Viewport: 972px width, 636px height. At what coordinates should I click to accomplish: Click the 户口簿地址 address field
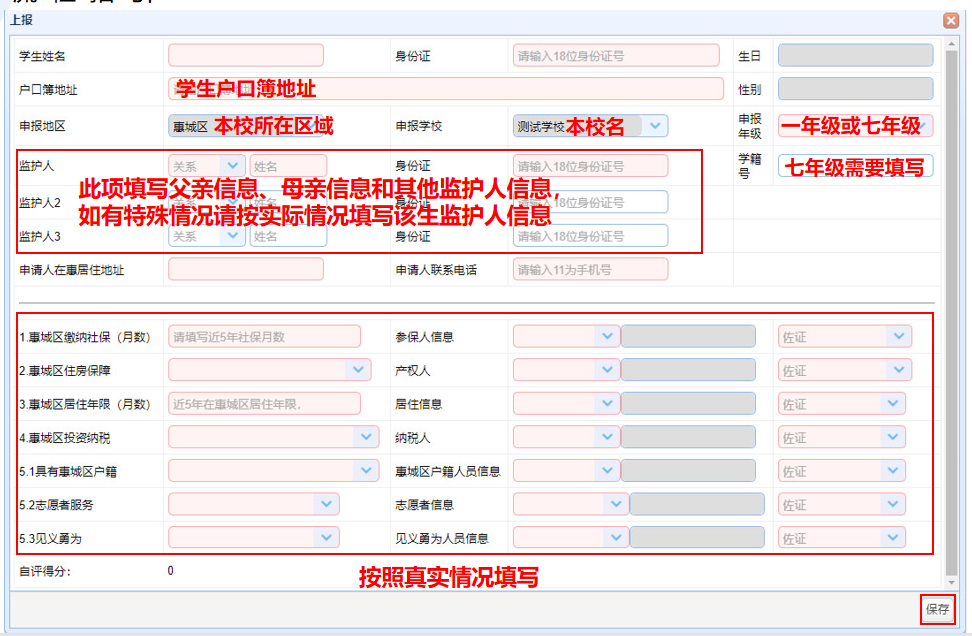pos(446,89)
